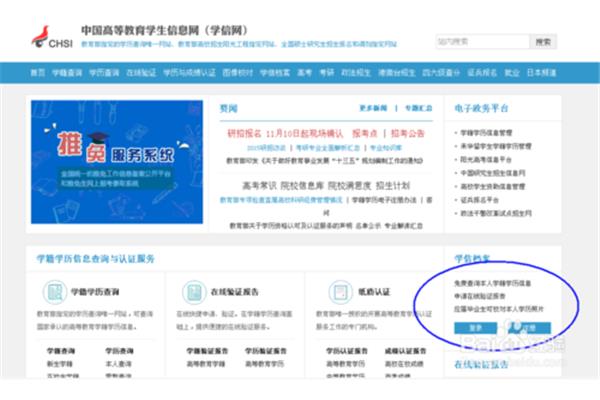This screenshot has height=400, width=600.
Task: Open 政法招生 in the navigation bar
Action: [356, 72]
